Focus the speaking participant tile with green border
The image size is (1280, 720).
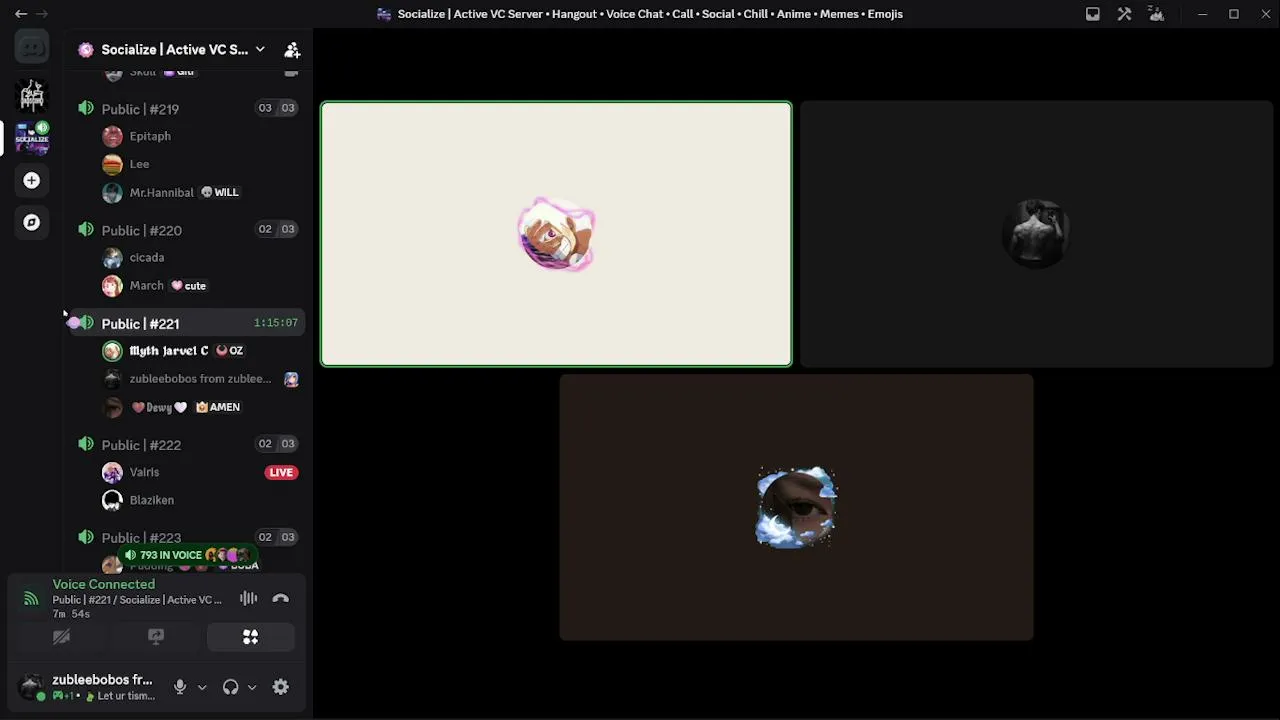[x=556, y=234]
